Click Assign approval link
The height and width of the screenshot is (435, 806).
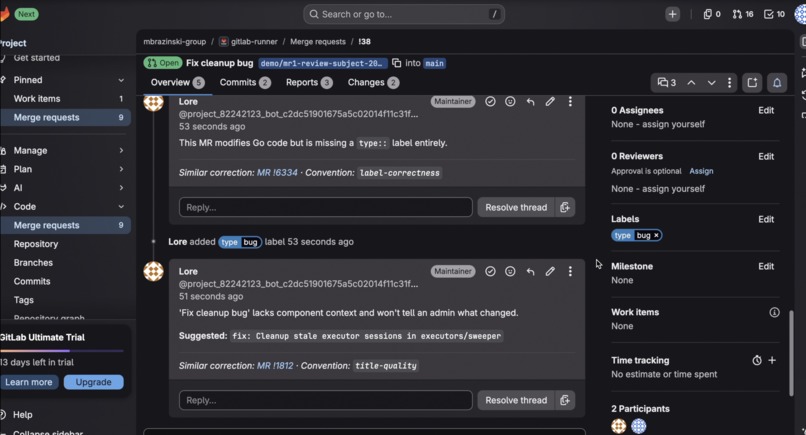point(701,171)
